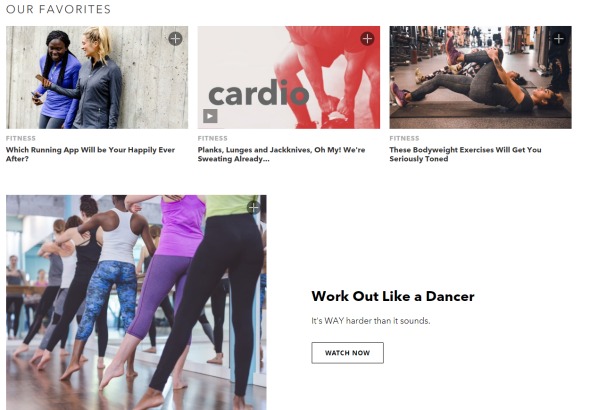The image size is (590, 410).
Task: Click FITNESS label above bodyweight article
Action: click(404, 138)
